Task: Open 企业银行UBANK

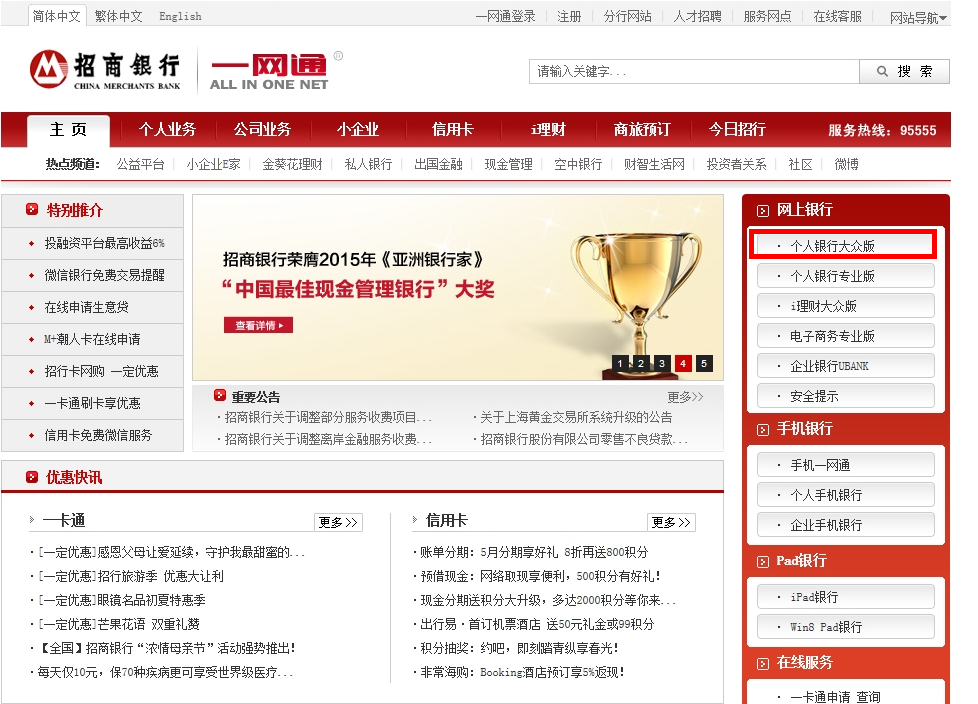Action: (x=845, y=366)
